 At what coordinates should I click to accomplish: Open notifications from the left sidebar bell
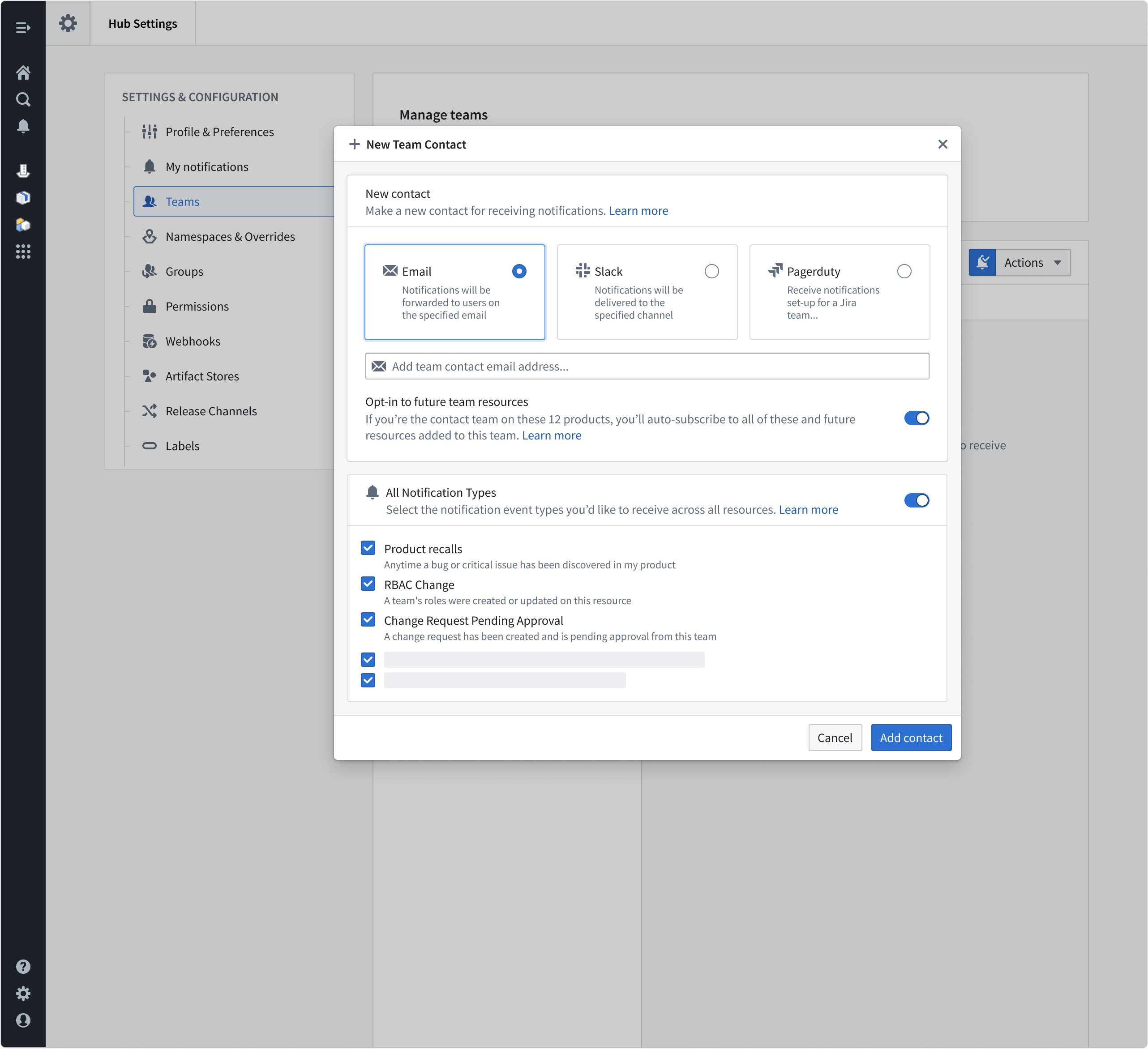coord(23,126)
